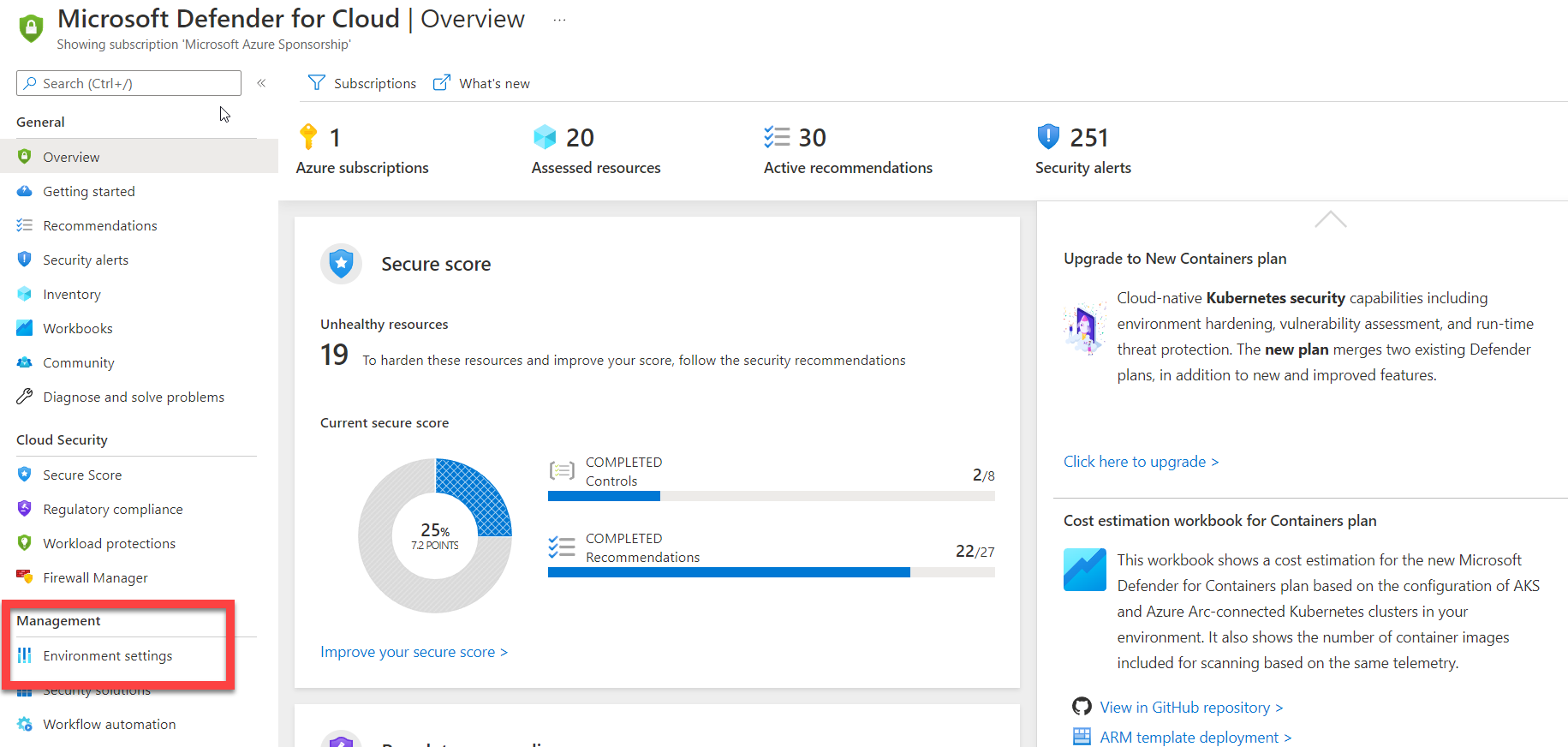Click the Diagnose wrench icon

pos(25,397)
